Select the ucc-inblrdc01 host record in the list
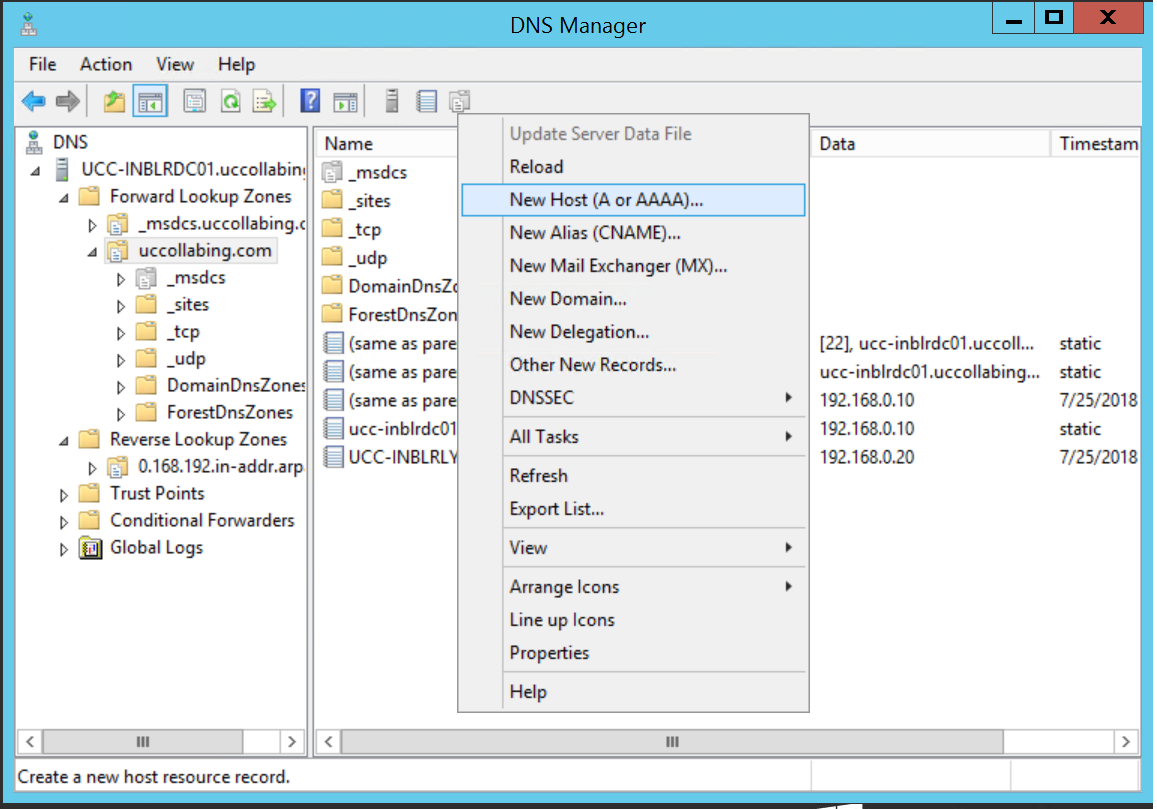1157x809 pixels. [402, 429]
